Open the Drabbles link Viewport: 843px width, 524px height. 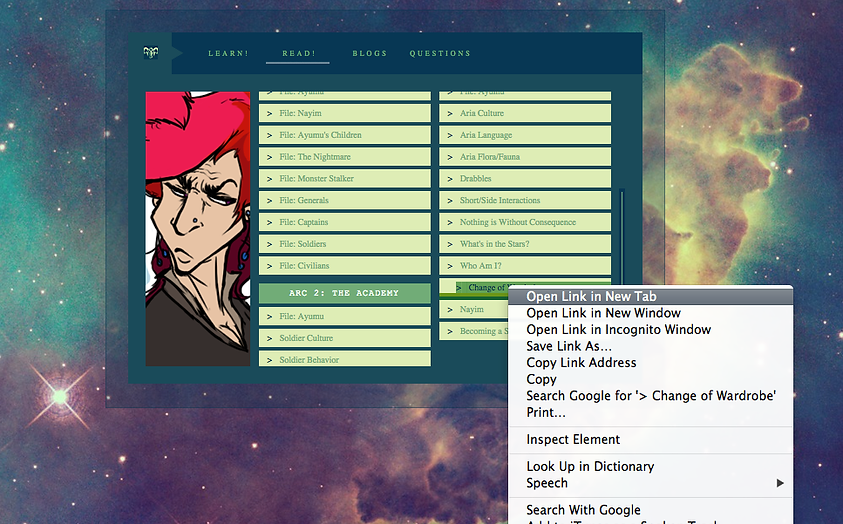pos(525,178)
